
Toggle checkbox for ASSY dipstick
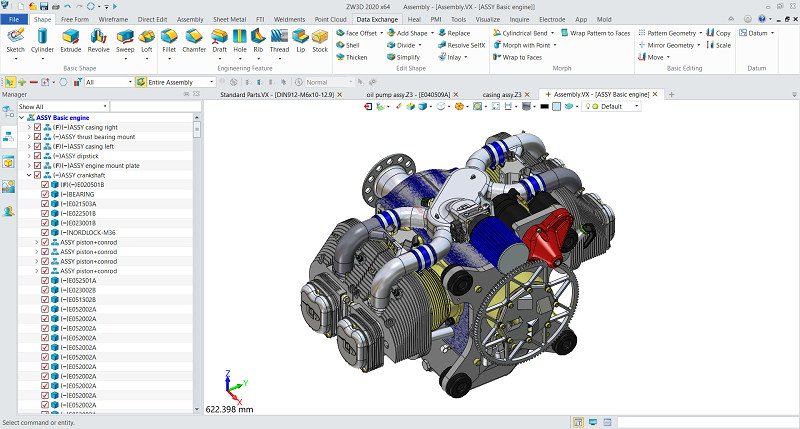[x=37, y=156]
